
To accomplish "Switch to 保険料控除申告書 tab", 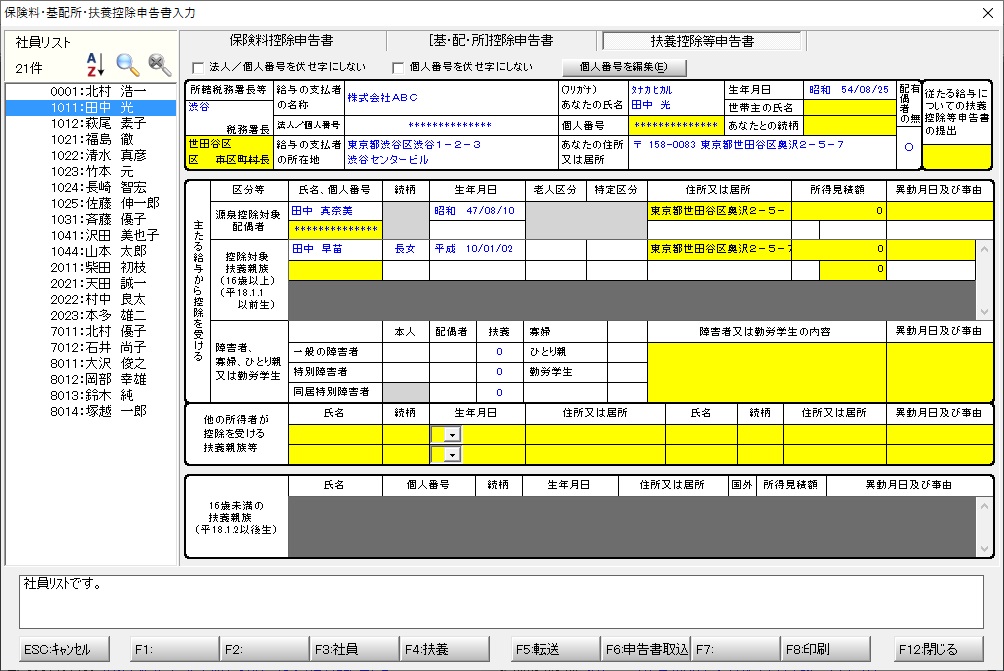I will point(282,41).
